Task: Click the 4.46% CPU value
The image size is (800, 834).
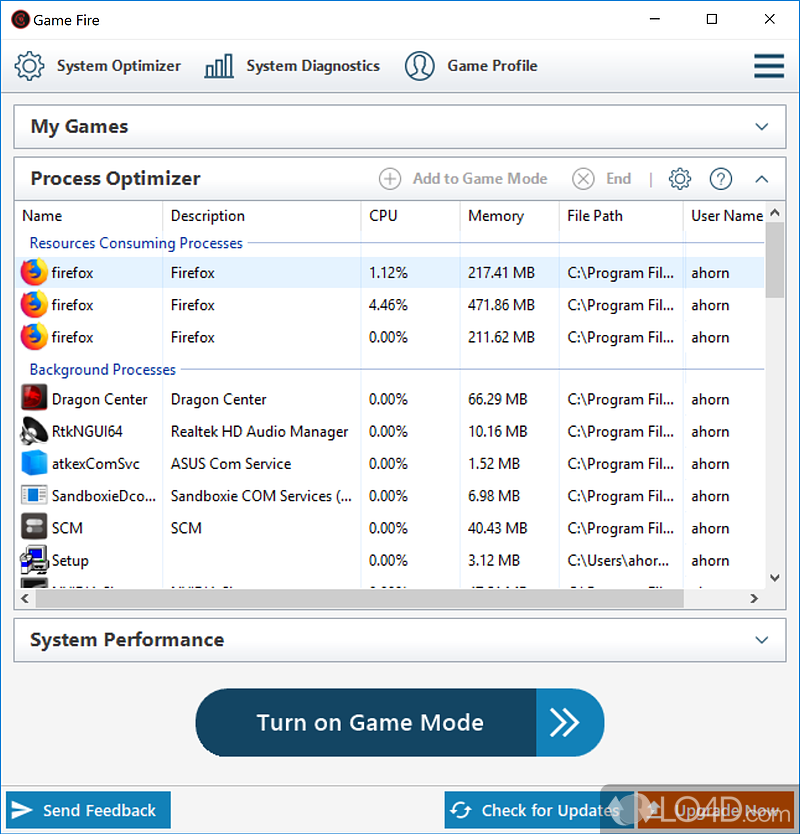Action: coord(388,305)
